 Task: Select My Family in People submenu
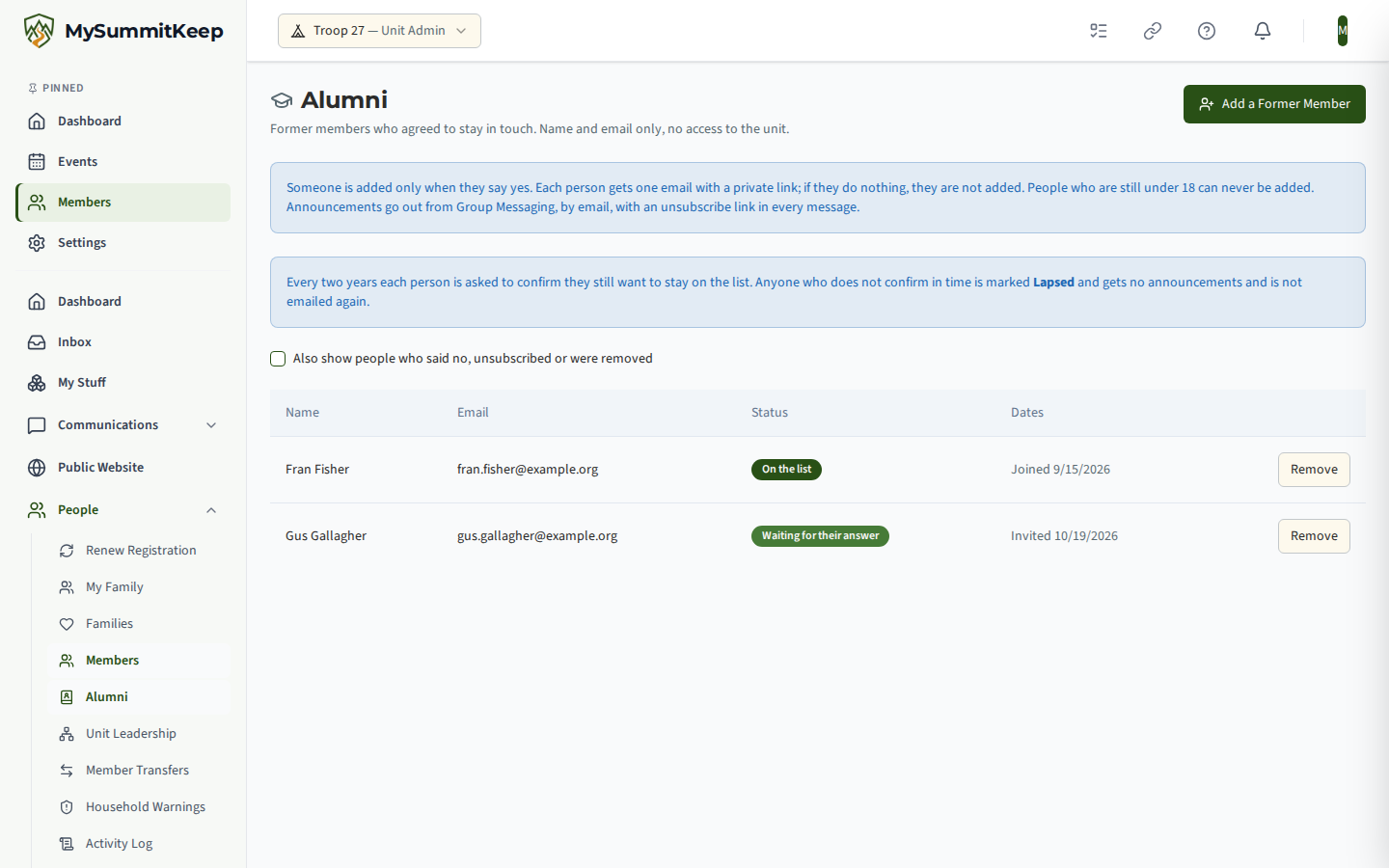point(139,587)
